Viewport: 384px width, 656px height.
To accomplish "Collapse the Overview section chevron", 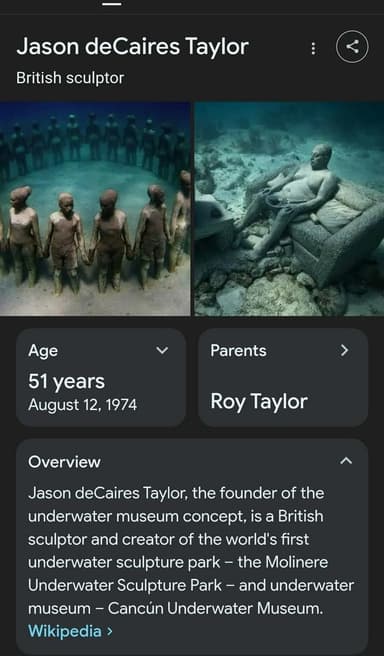I will click(346, 461).
